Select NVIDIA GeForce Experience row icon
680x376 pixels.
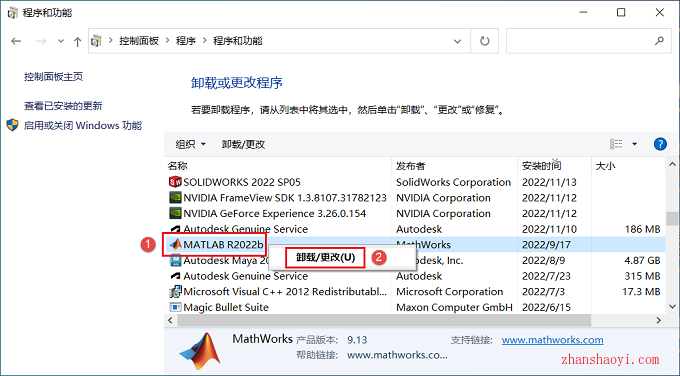175,213
